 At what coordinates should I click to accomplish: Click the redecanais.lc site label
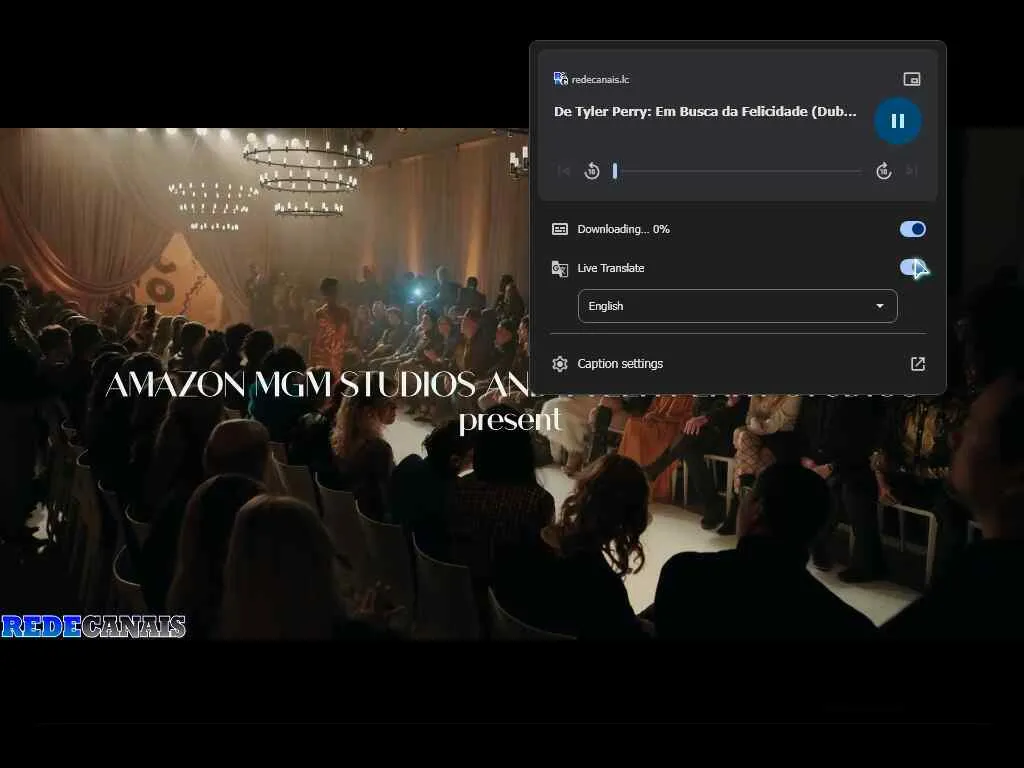click(x=600, y=80)
